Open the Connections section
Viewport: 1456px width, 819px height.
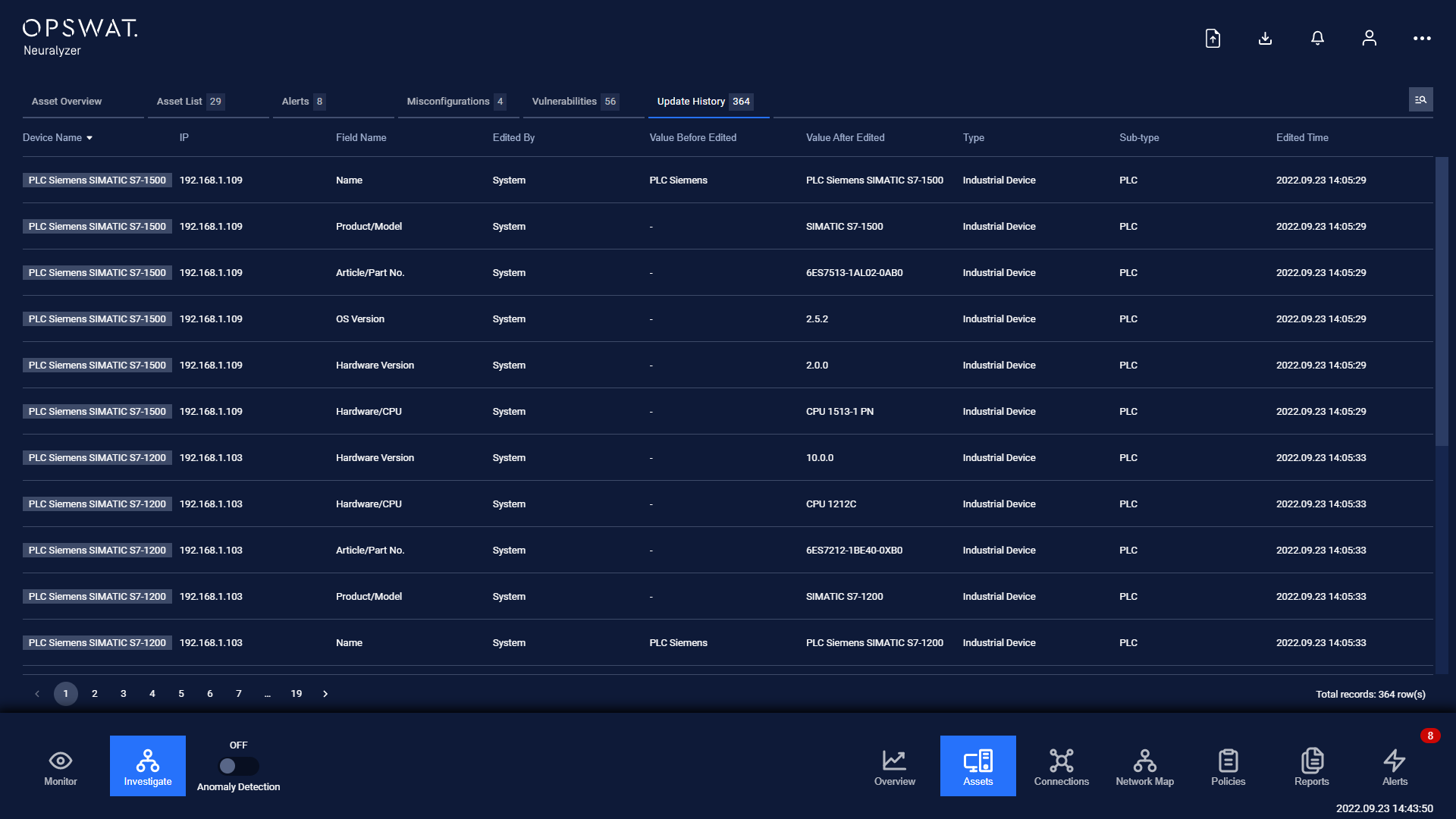(x=1062, y=767)
